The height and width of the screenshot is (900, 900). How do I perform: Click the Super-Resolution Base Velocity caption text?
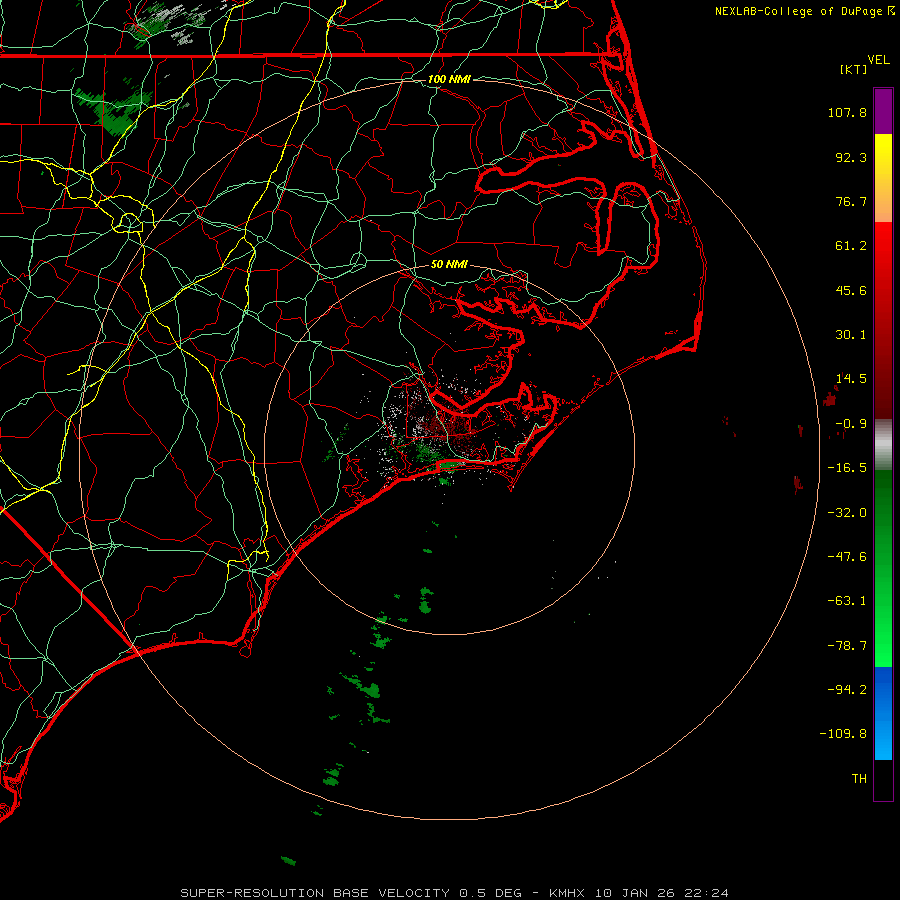click(x=455, y=893)
